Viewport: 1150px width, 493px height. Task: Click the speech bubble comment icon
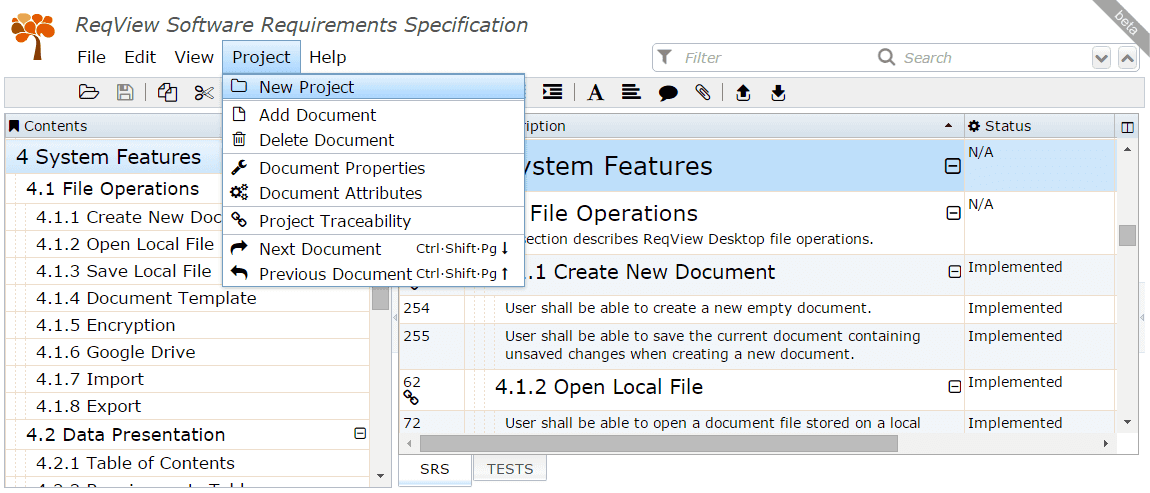[668, 93]
